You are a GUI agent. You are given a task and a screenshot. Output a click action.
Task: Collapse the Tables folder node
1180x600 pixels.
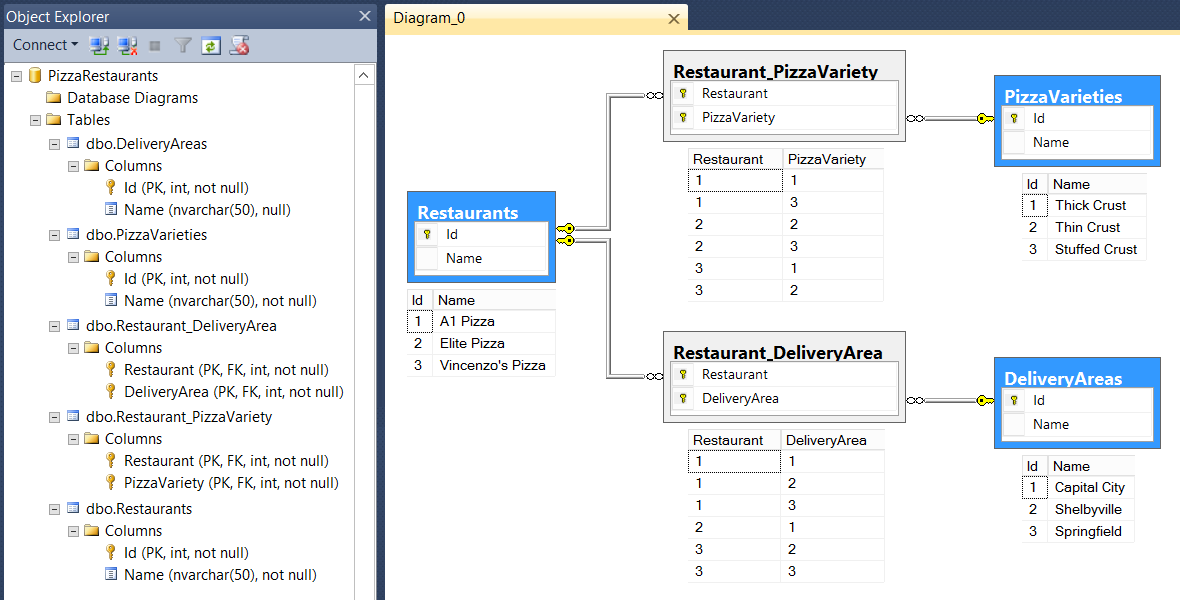(x=35, y=120)
